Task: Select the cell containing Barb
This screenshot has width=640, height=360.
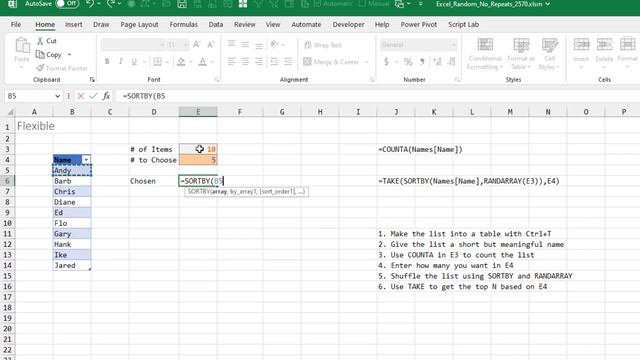Action: point(72,181)
